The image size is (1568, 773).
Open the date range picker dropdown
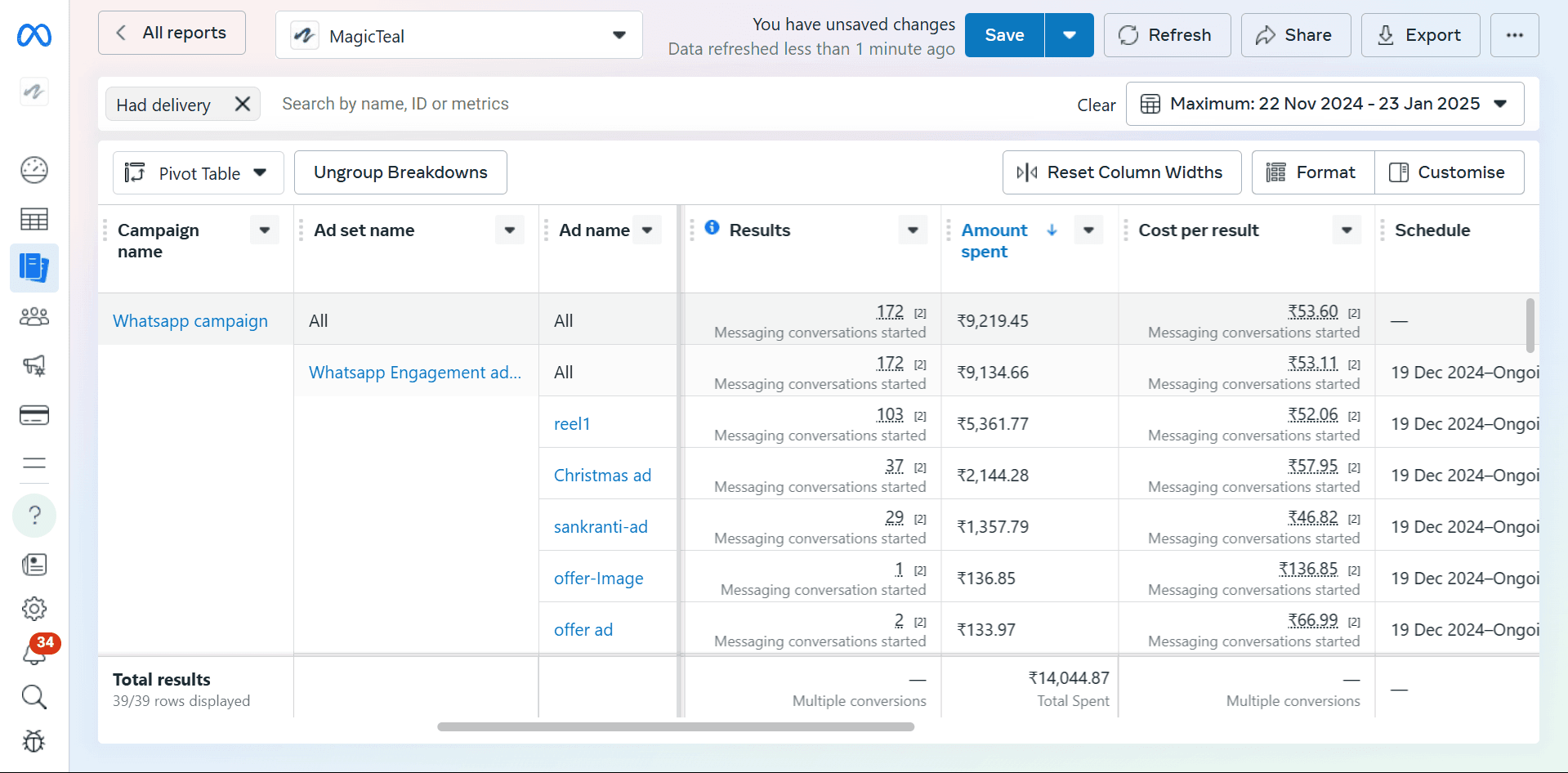[x=1325, y=104]
